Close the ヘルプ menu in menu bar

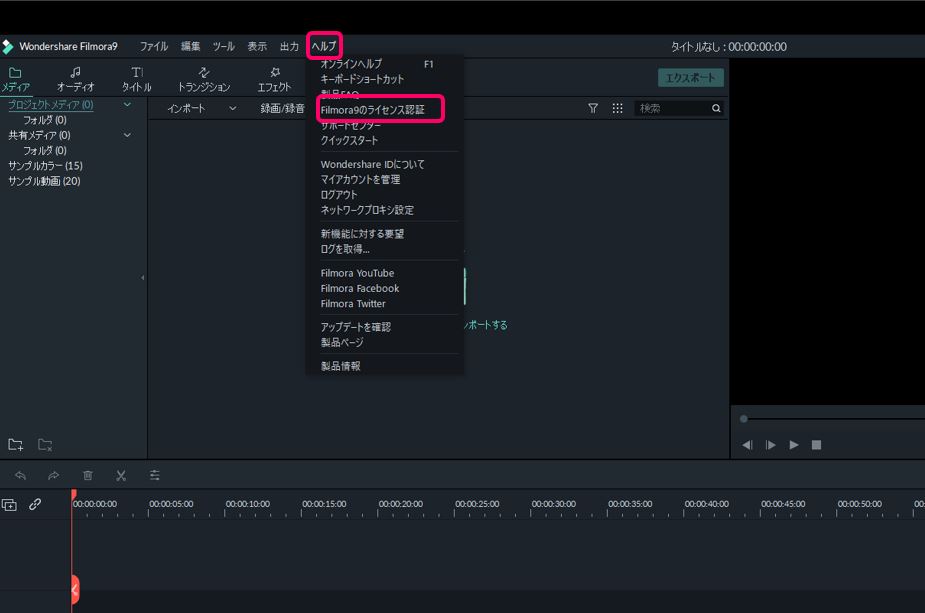coord(324,46)
